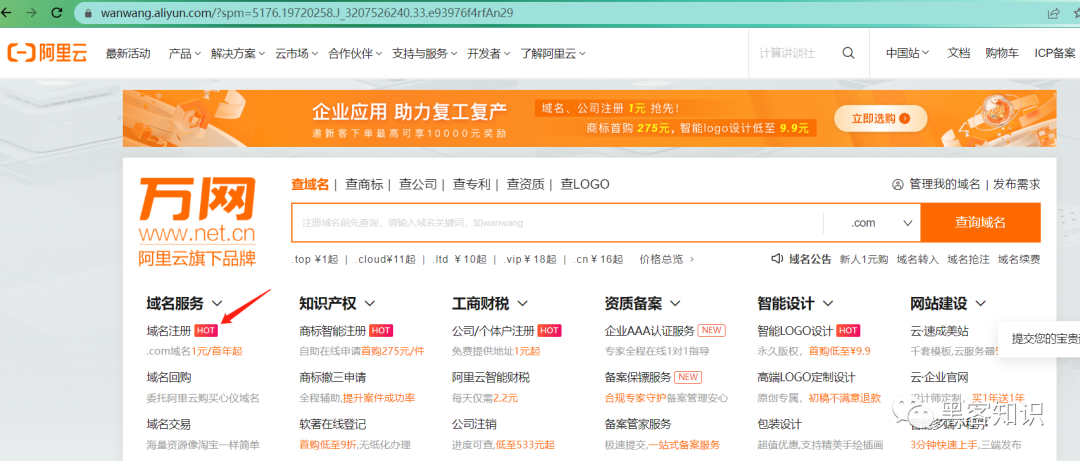Reload the page with refresh icon
Screen dimensions: 1080x461
57,12
